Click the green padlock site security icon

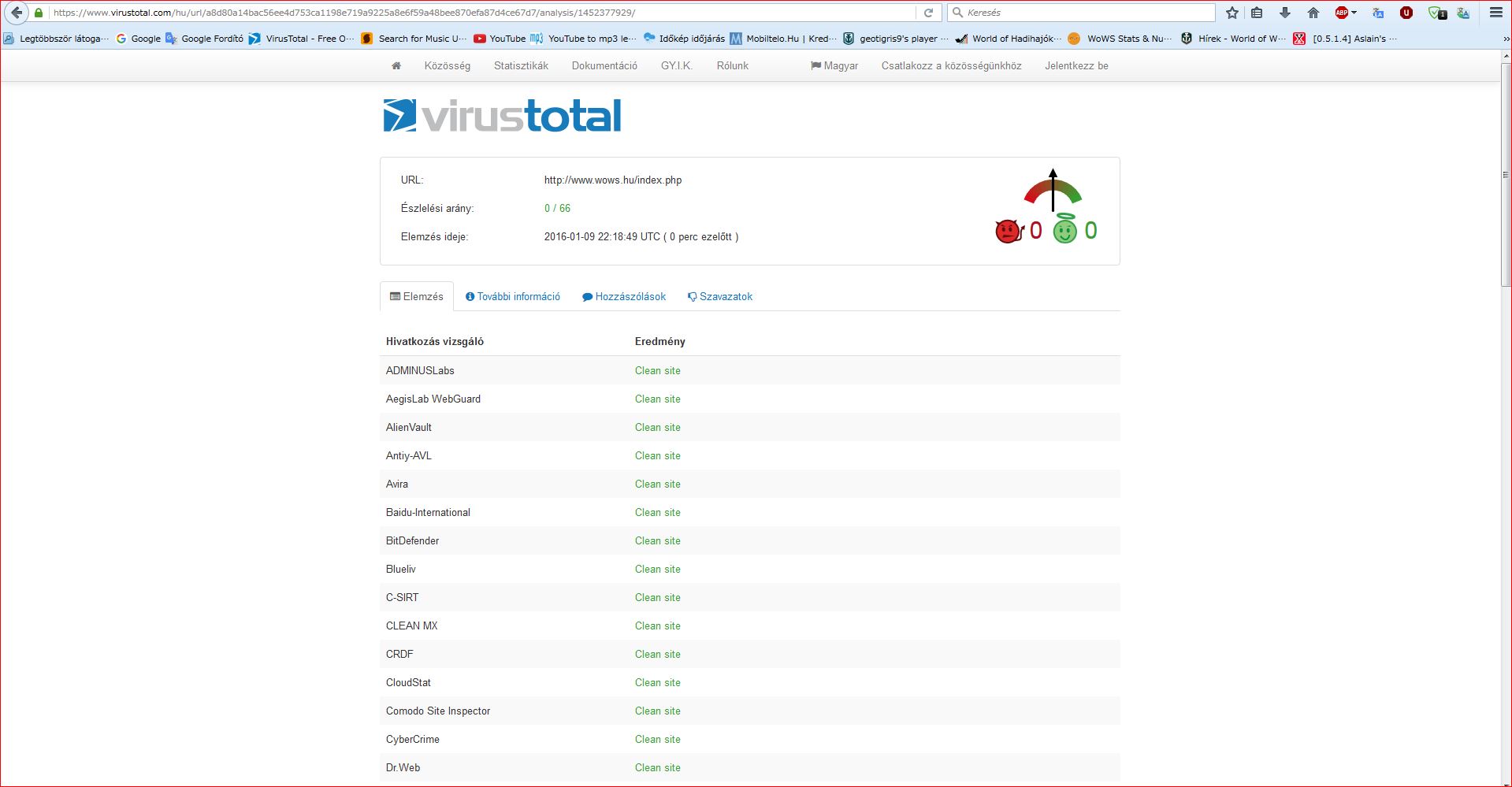[x=39, y=13]
